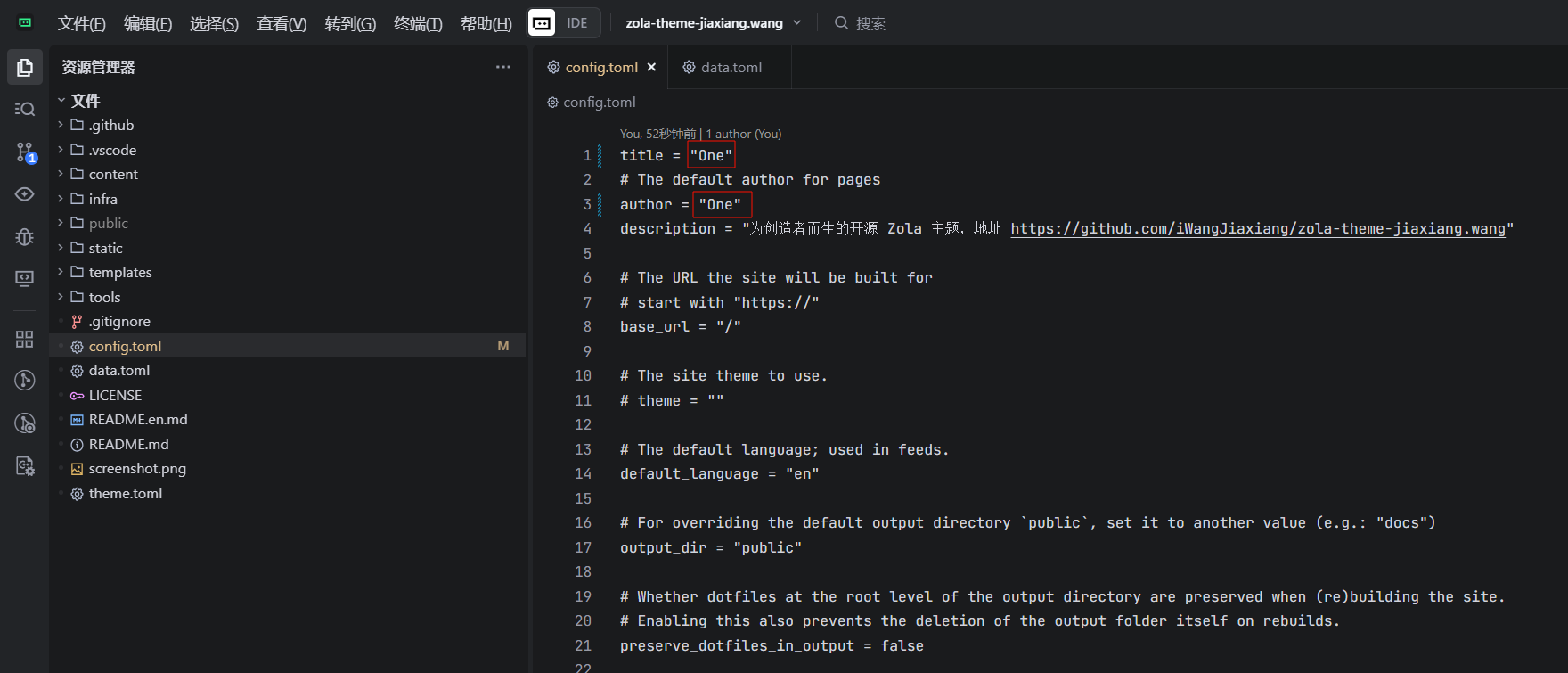
Task: Open the remote monitor icon in activity bar
Action: 25,279
